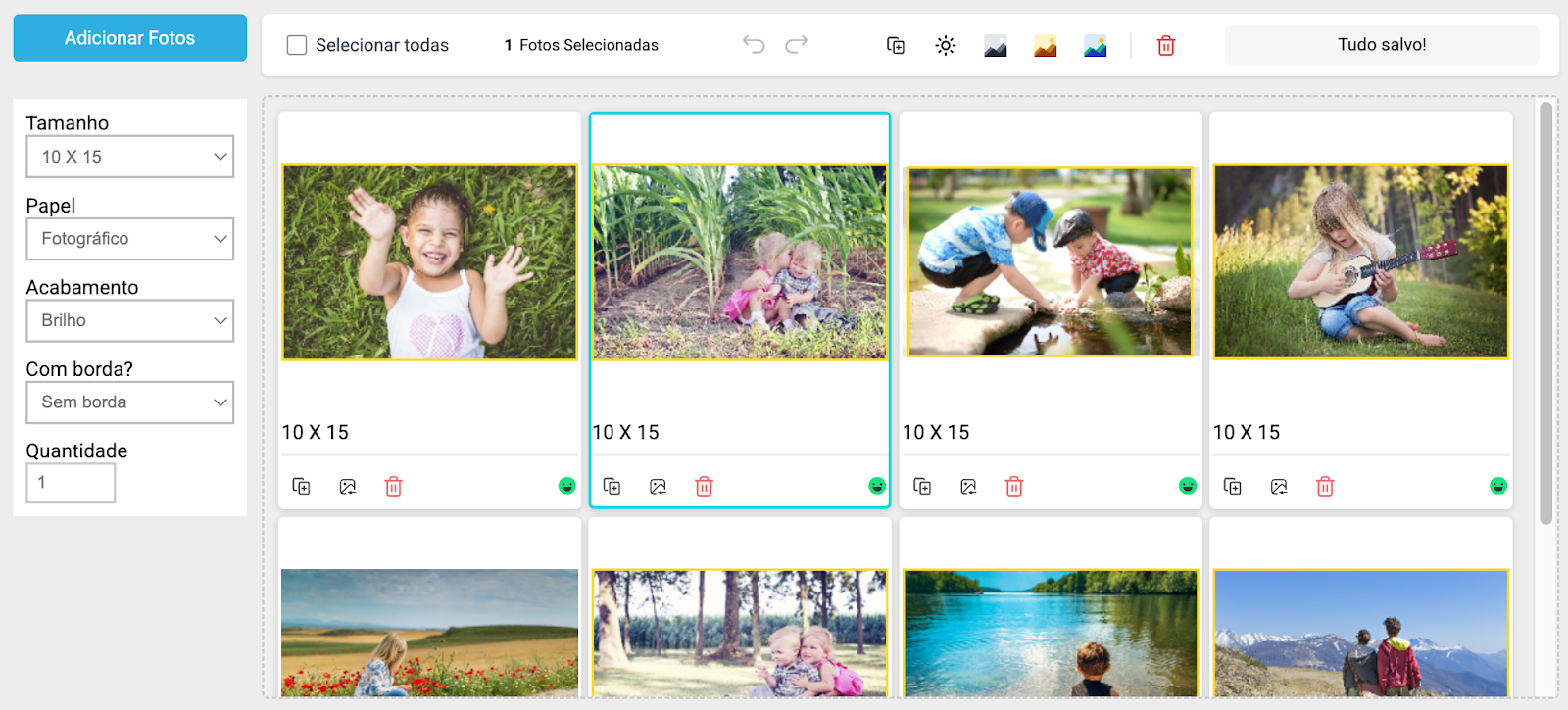The width and height of the screenshot is (1568, 710).
Task: Click the green quality smiley on cornfield toddlers card
Action: pyautogui.click(x=877, y=486)
